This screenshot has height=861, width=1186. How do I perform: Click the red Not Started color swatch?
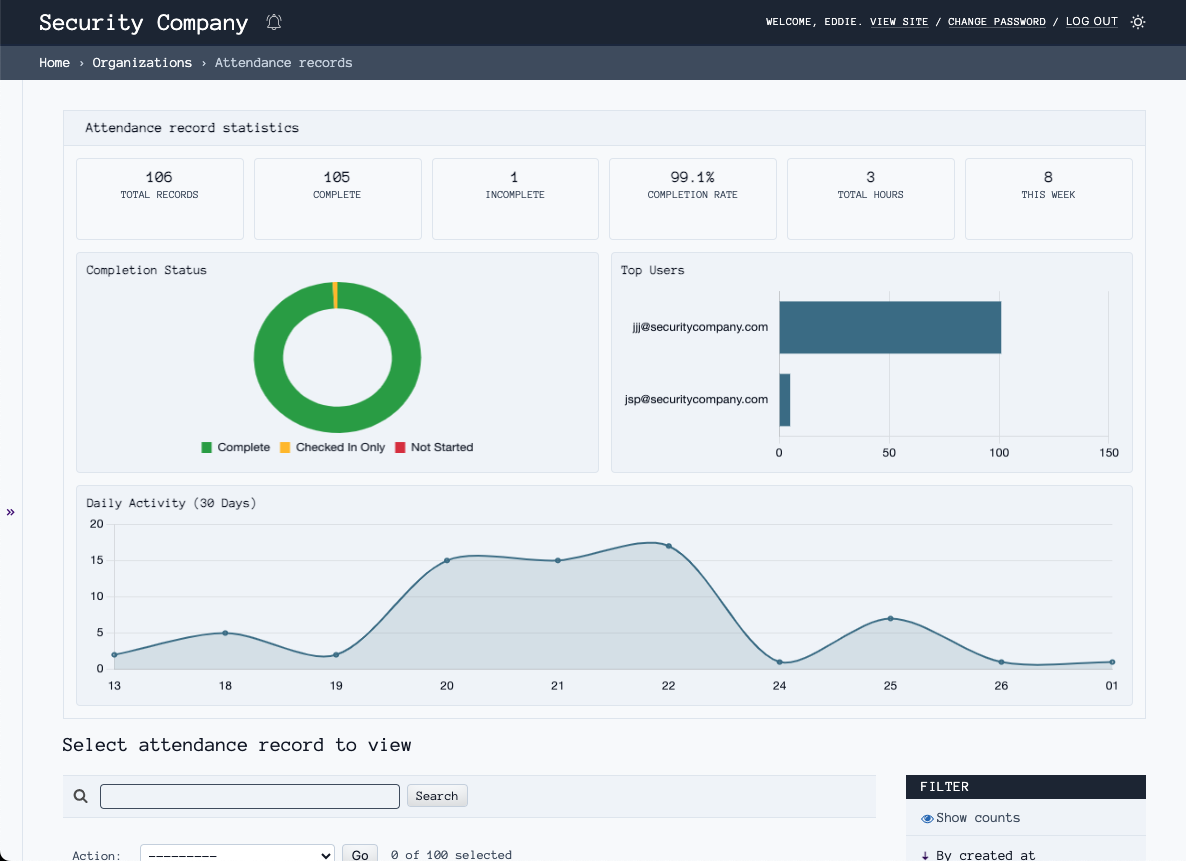402,447
